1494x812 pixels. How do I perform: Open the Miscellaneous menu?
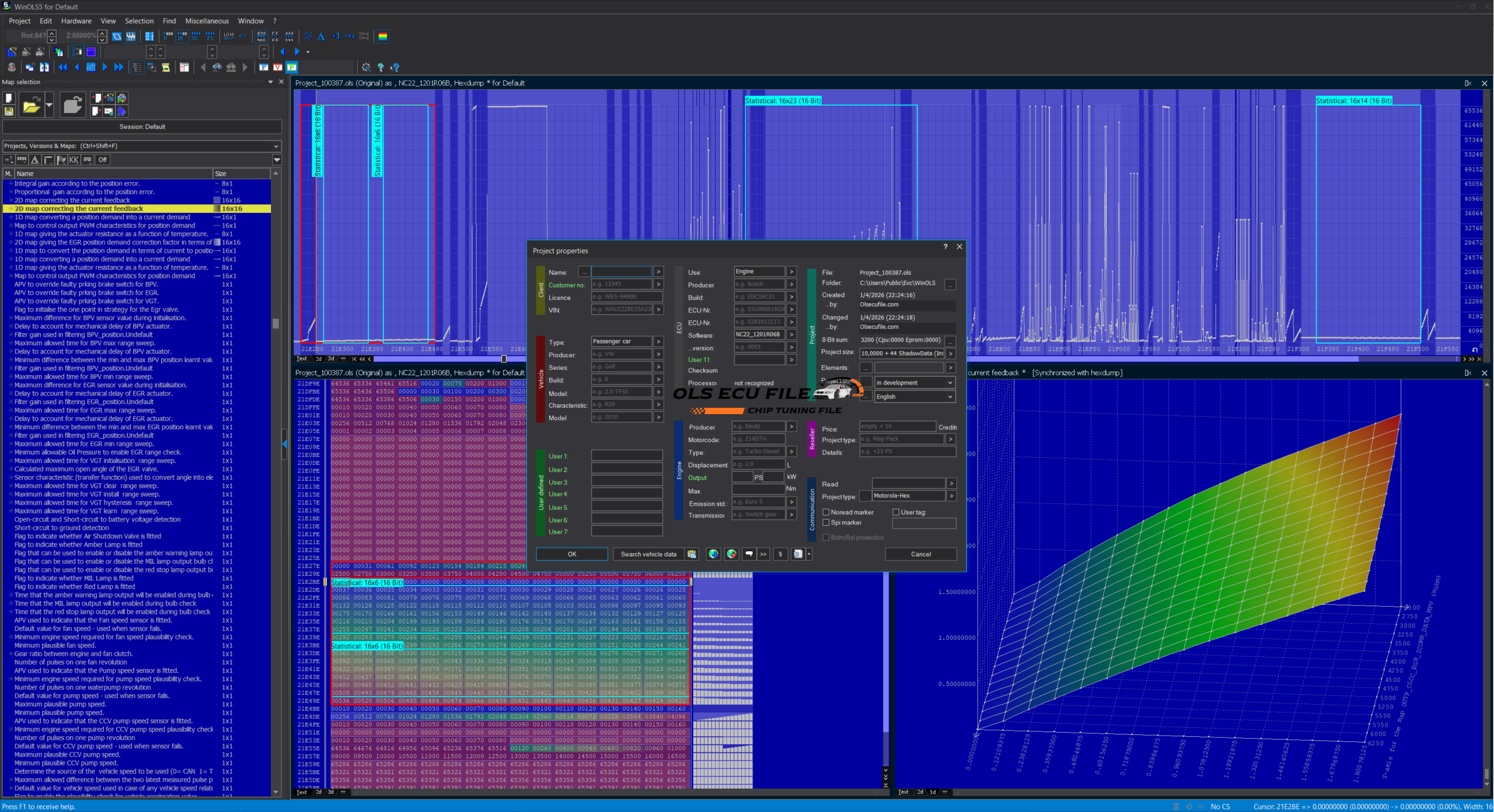[x=207, y=21]
